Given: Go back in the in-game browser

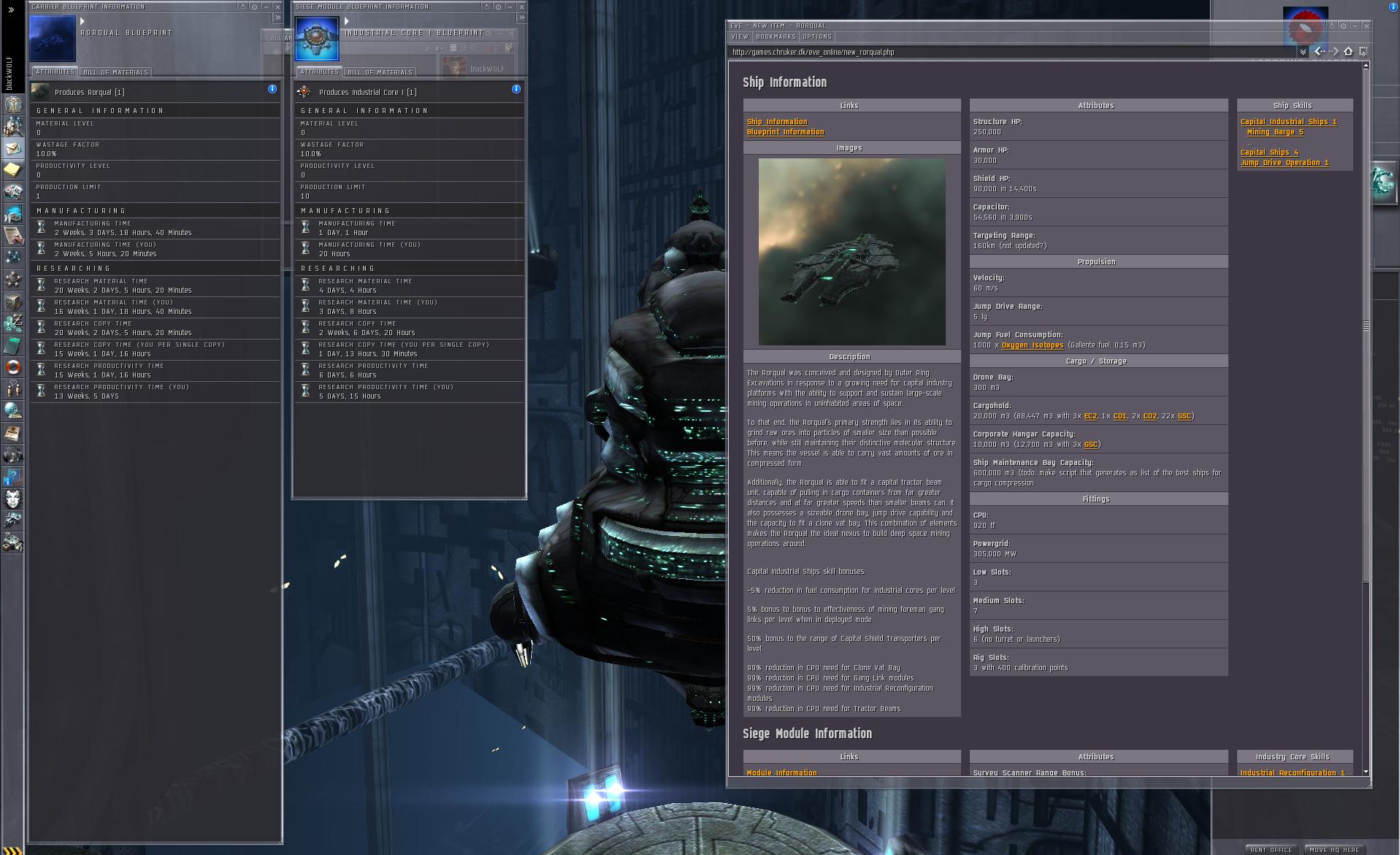Looking at the screenshot, I should [x=1320, y=52].
